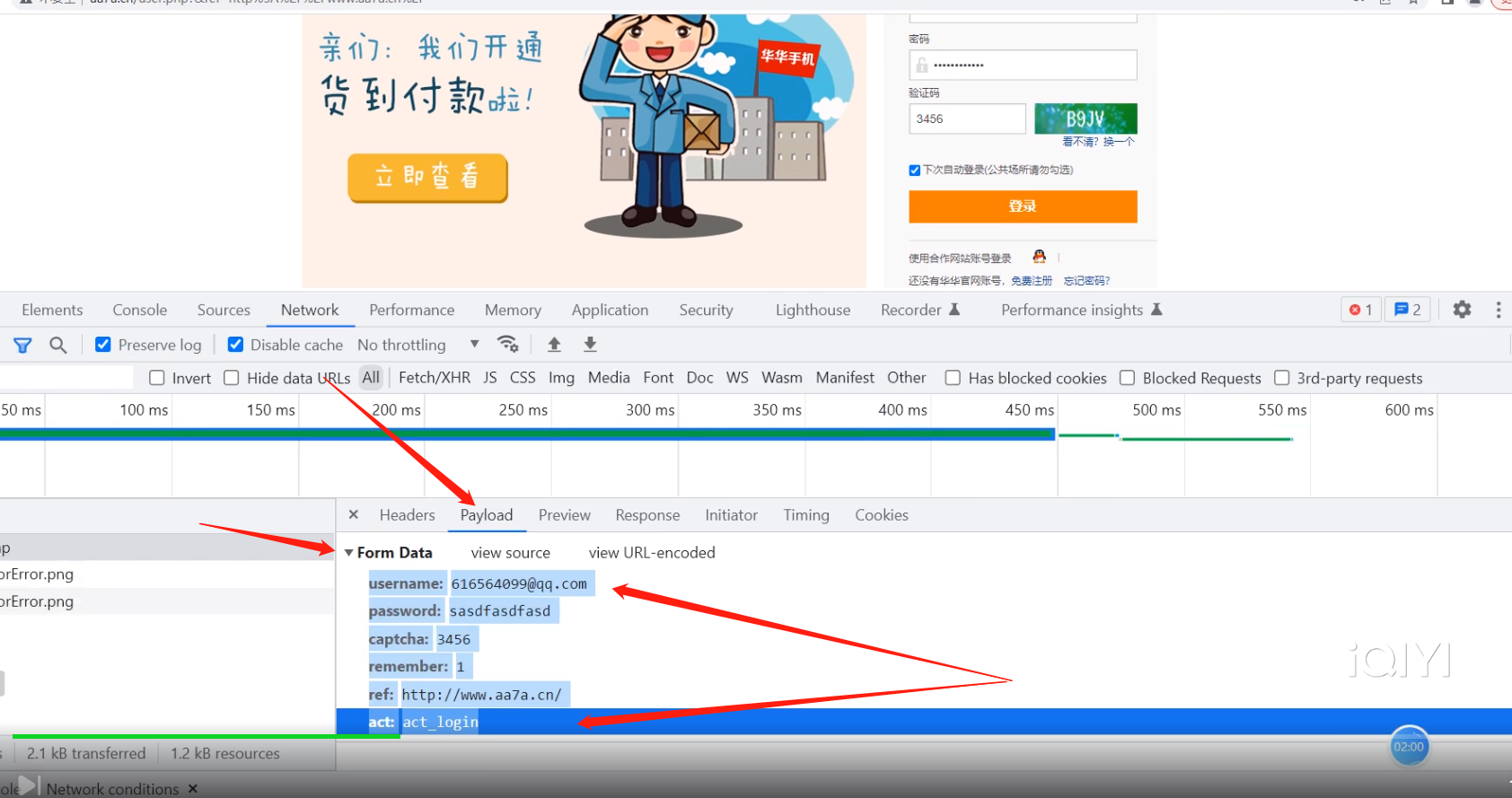Click the 免费注册 register link

tap(1032, 281)
